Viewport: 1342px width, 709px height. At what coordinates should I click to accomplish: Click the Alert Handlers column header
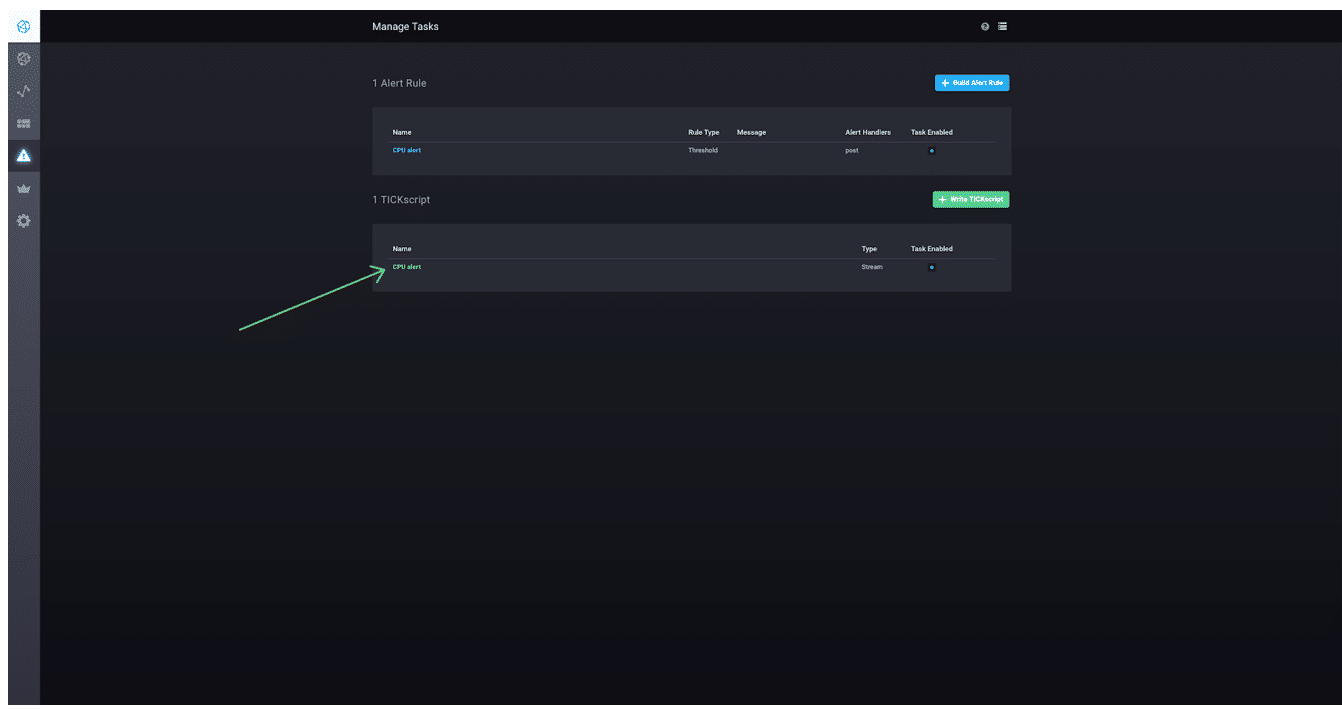[x=867, y=132]
